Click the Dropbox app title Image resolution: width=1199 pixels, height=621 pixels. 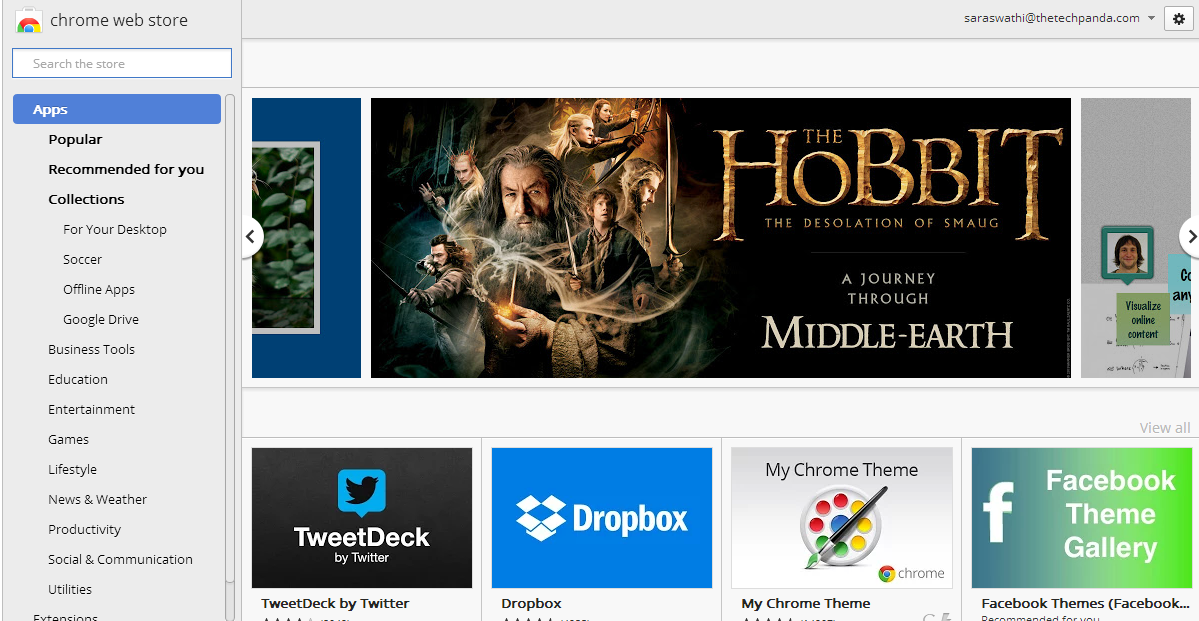(x=531, y=603)
